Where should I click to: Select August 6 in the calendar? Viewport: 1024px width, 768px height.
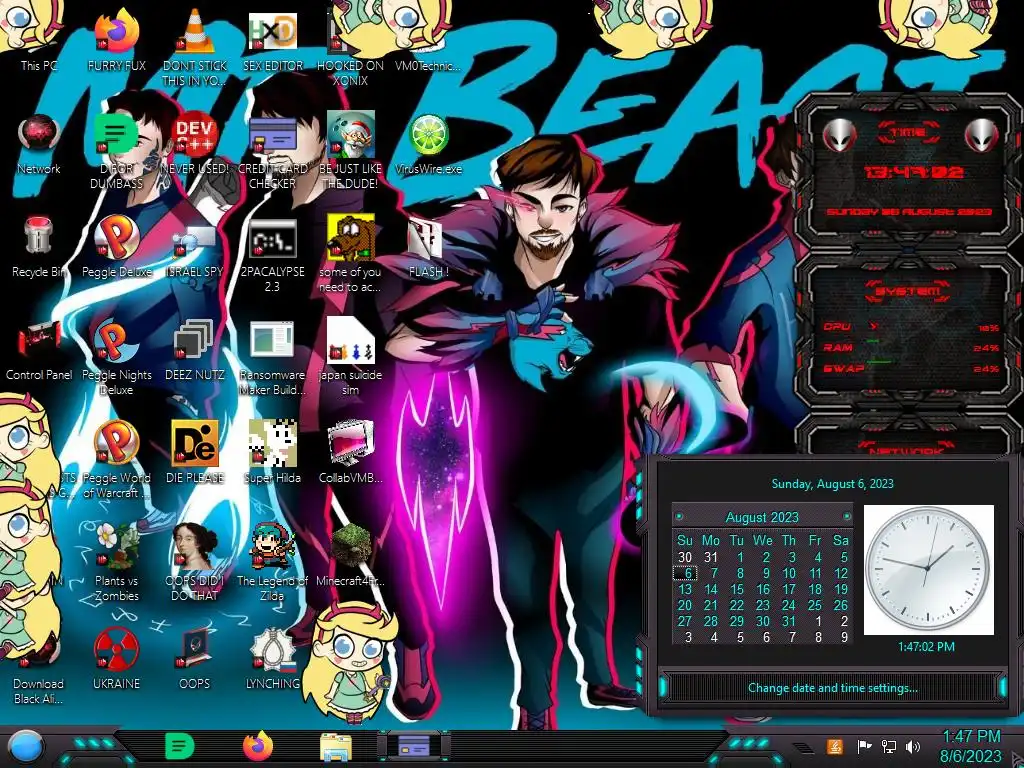tap(686, 573)
